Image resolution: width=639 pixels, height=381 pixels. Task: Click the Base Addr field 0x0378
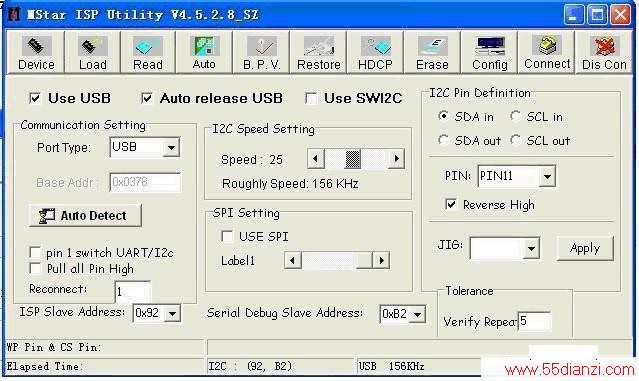(145, 182)
